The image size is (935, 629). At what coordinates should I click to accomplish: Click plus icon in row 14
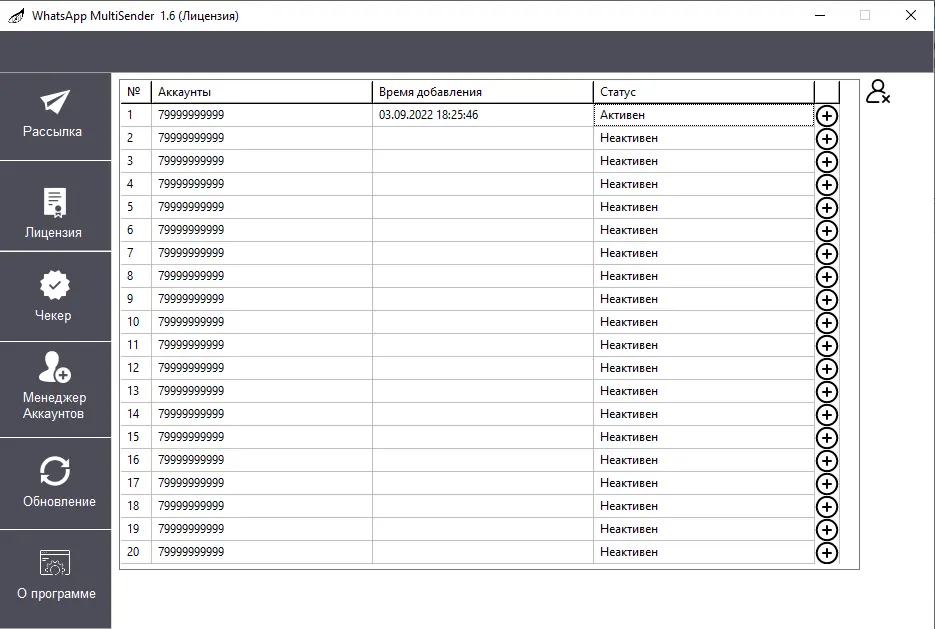click(x=826, y=415)
